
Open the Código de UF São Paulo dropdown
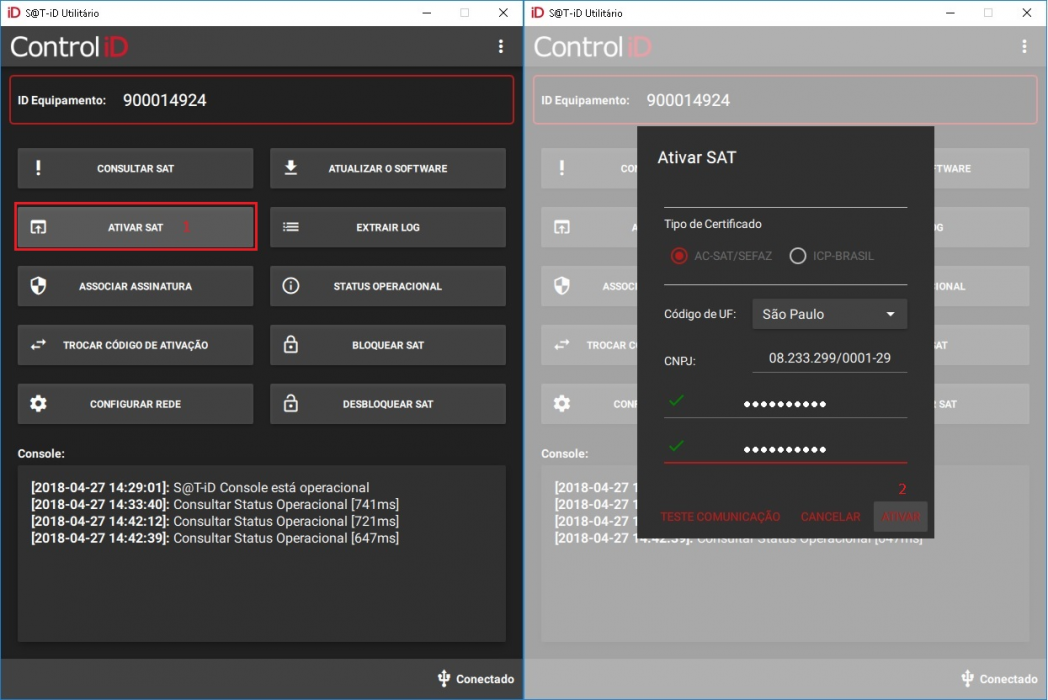click(x=829, y=314)
